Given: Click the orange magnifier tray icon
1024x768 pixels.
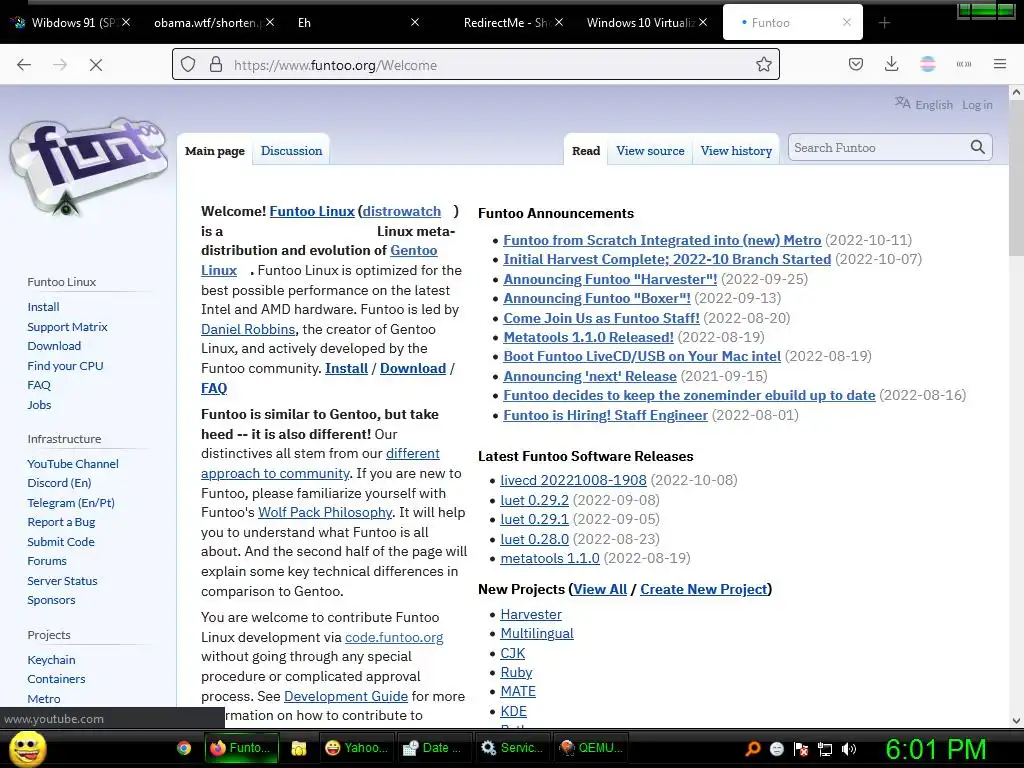Looking at the screenshot, I should (x=753, y=749).
